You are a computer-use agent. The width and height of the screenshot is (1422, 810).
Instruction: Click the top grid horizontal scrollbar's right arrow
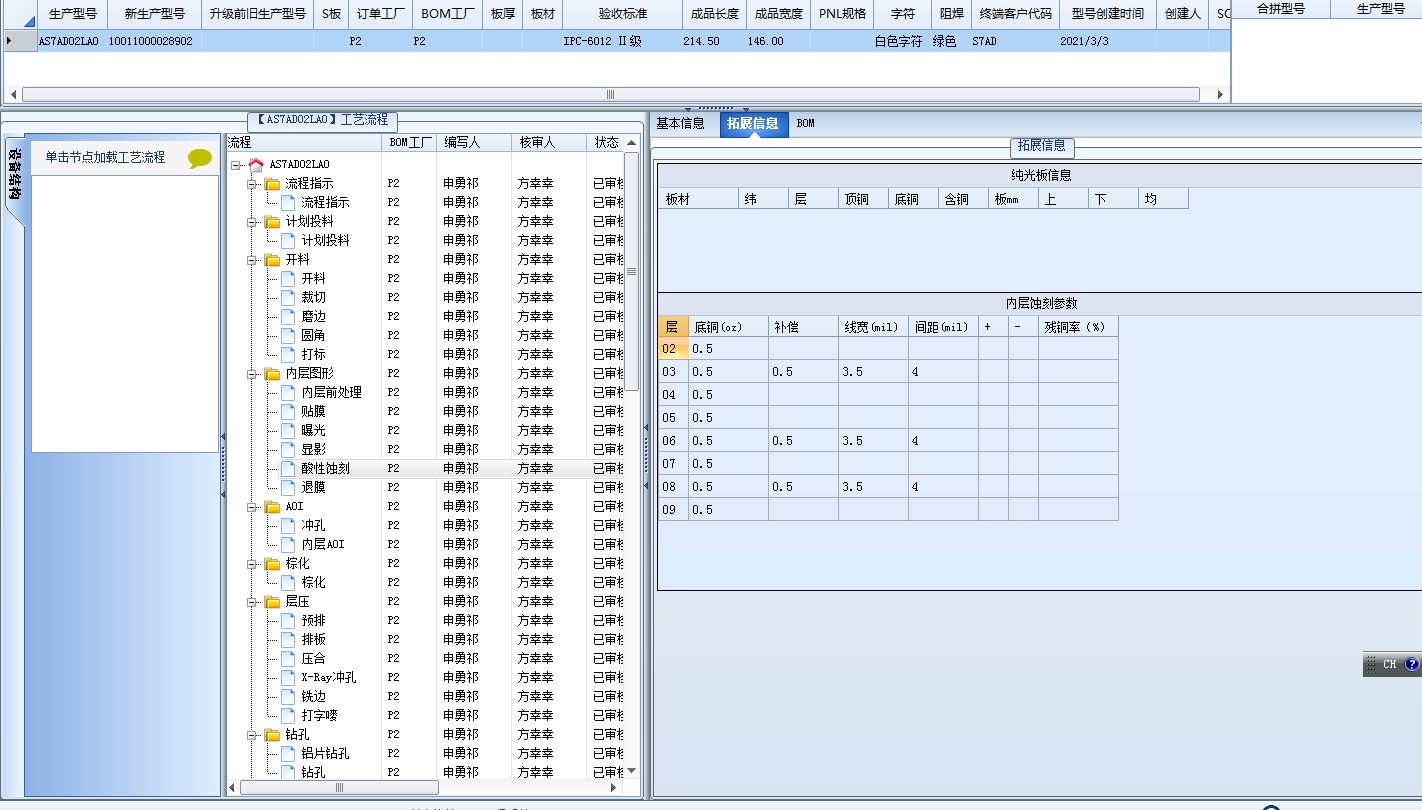coord(1219,95)
